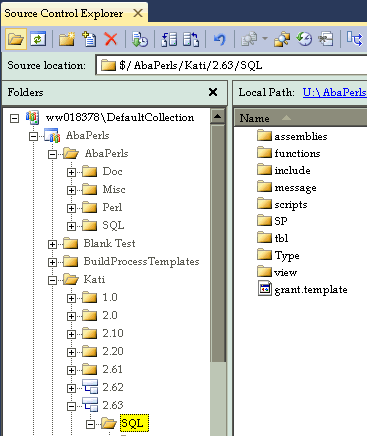Expand the SQL folder under AbaPerls
367x436 pixels.
pyautogui.click(x=71, y=226)
